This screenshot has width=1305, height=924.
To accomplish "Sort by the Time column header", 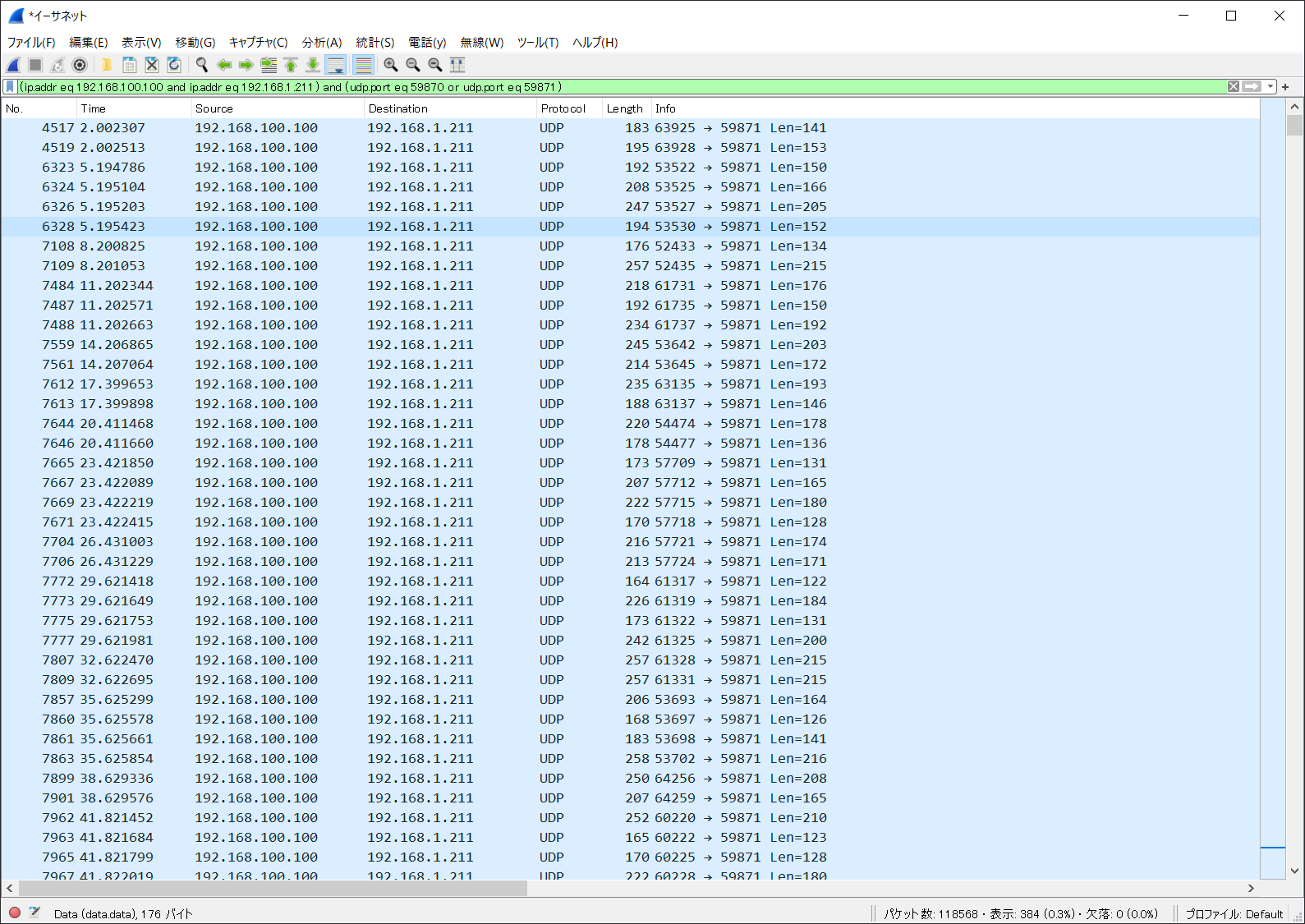I will click(134, 108).
